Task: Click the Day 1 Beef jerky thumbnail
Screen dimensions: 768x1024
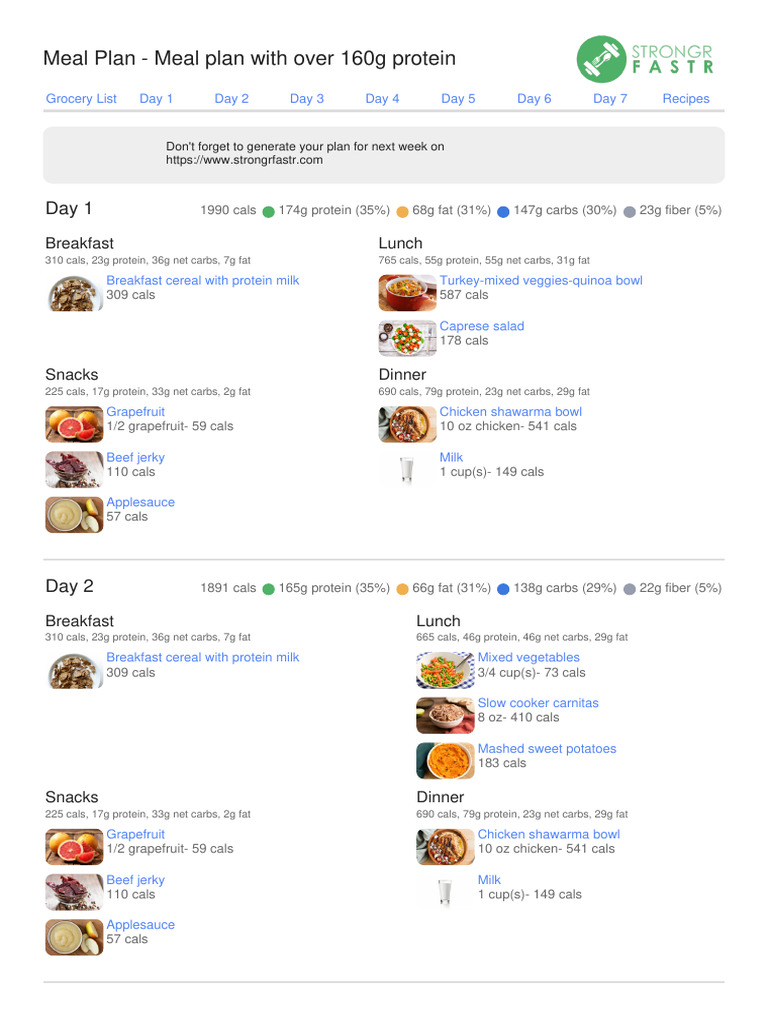Action: (74, 469)
